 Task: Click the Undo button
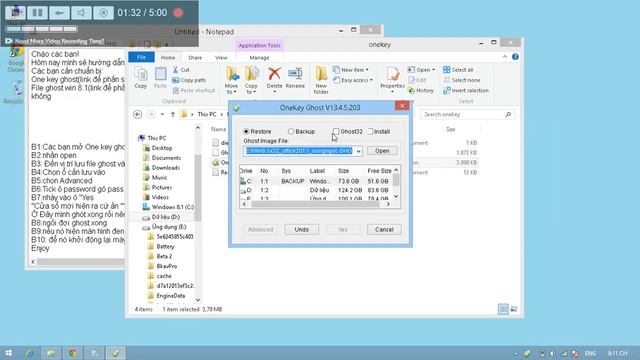302,229
